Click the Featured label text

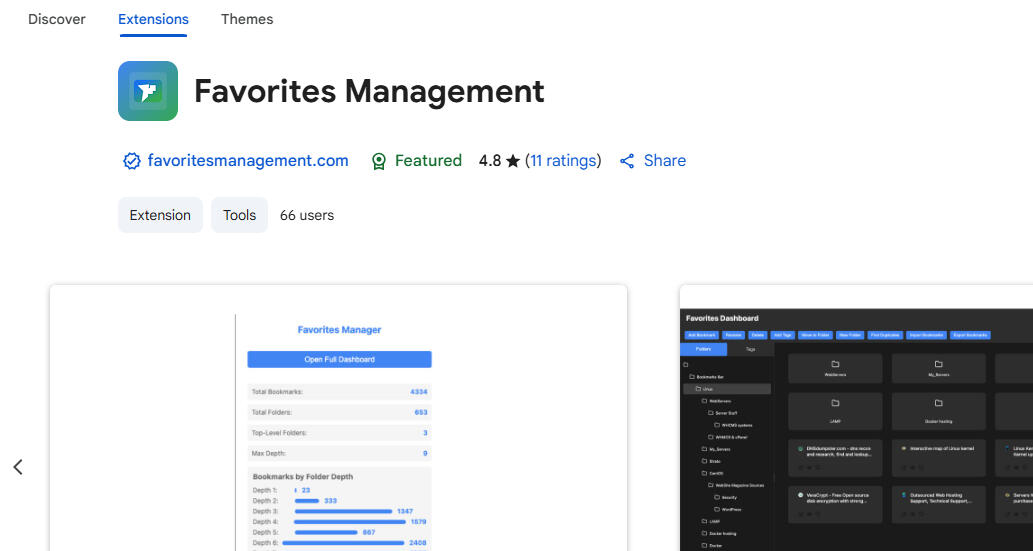(x=428, y=160)
